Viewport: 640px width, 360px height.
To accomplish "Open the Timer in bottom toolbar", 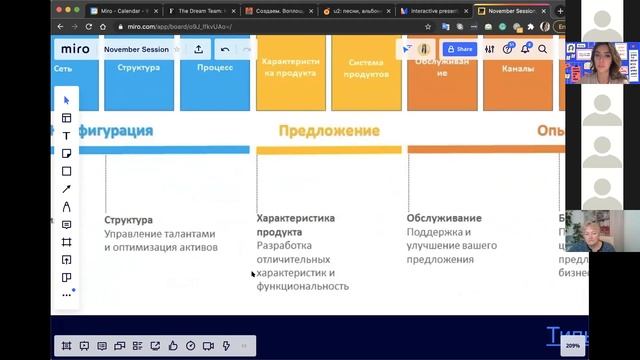I will pos(191,346).
